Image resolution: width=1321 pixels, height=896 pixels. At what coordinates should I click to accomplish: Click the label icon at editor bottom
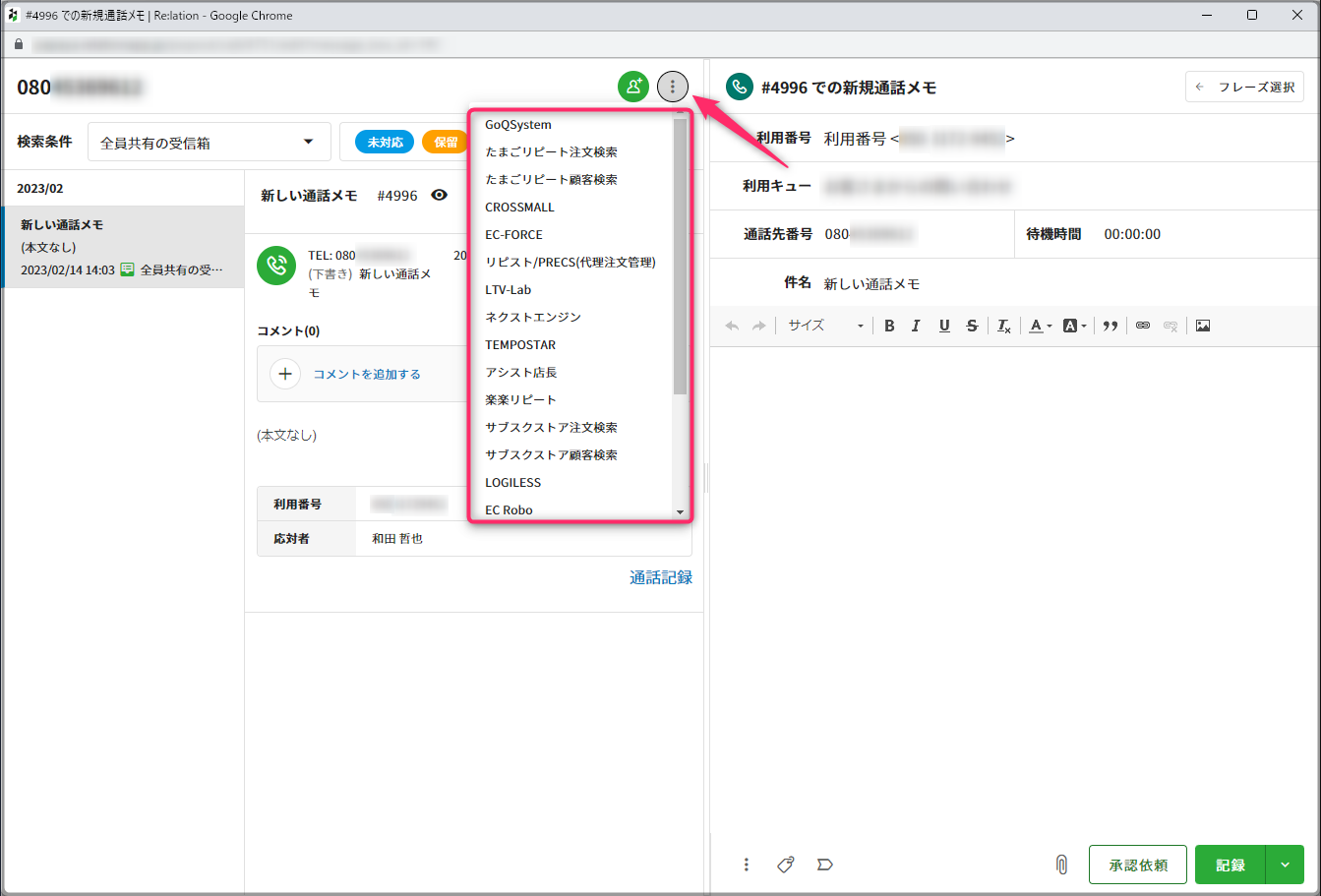click(824, 865)
